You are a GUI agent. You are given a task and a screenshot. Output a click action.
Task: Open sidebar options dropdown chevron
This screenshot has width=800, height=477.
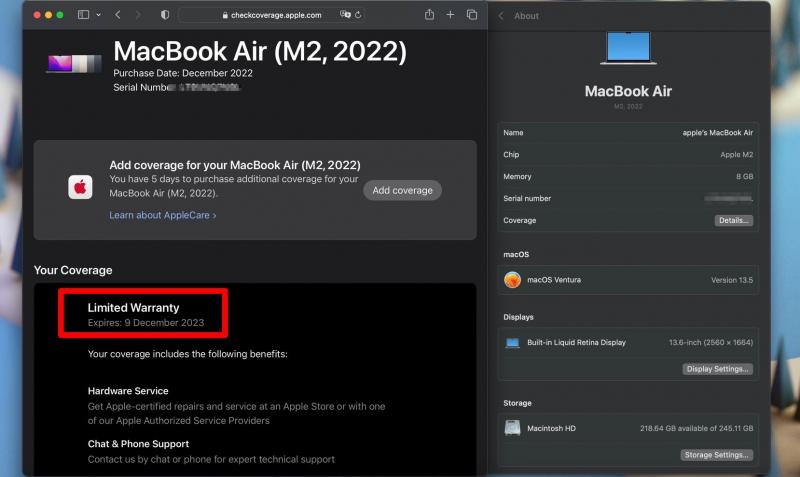pyautogui.click(x=98, y=15)
